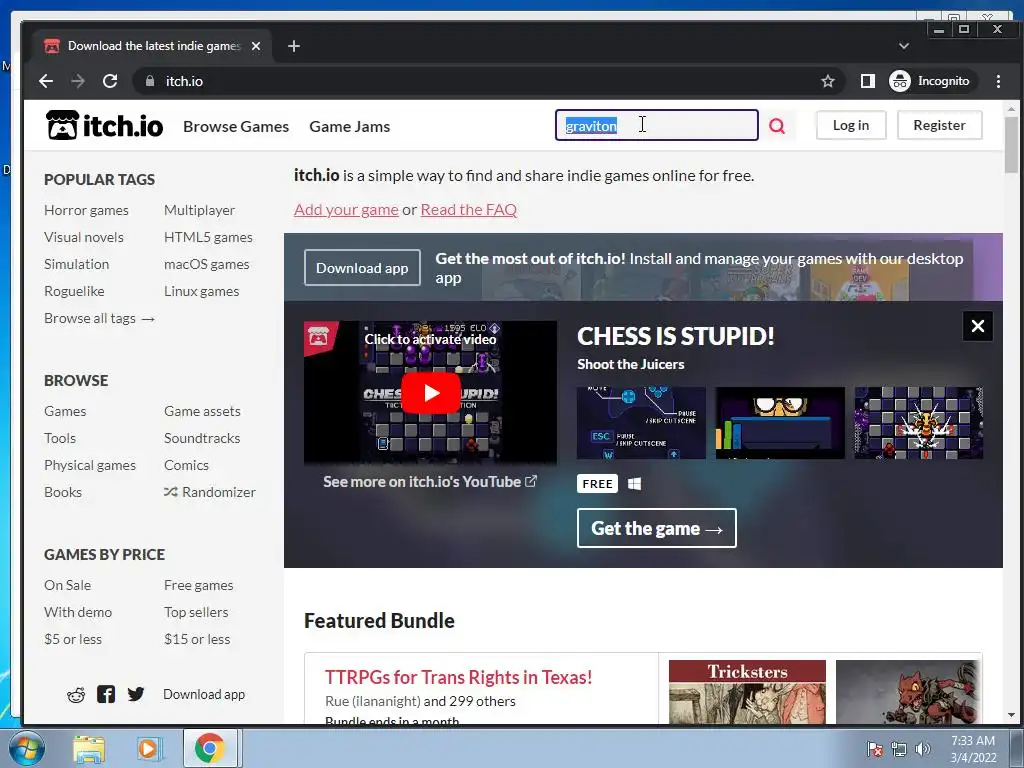Click the search field containing graviton
The height and width of the screenshot is (768, 1024).
(656, 125)
